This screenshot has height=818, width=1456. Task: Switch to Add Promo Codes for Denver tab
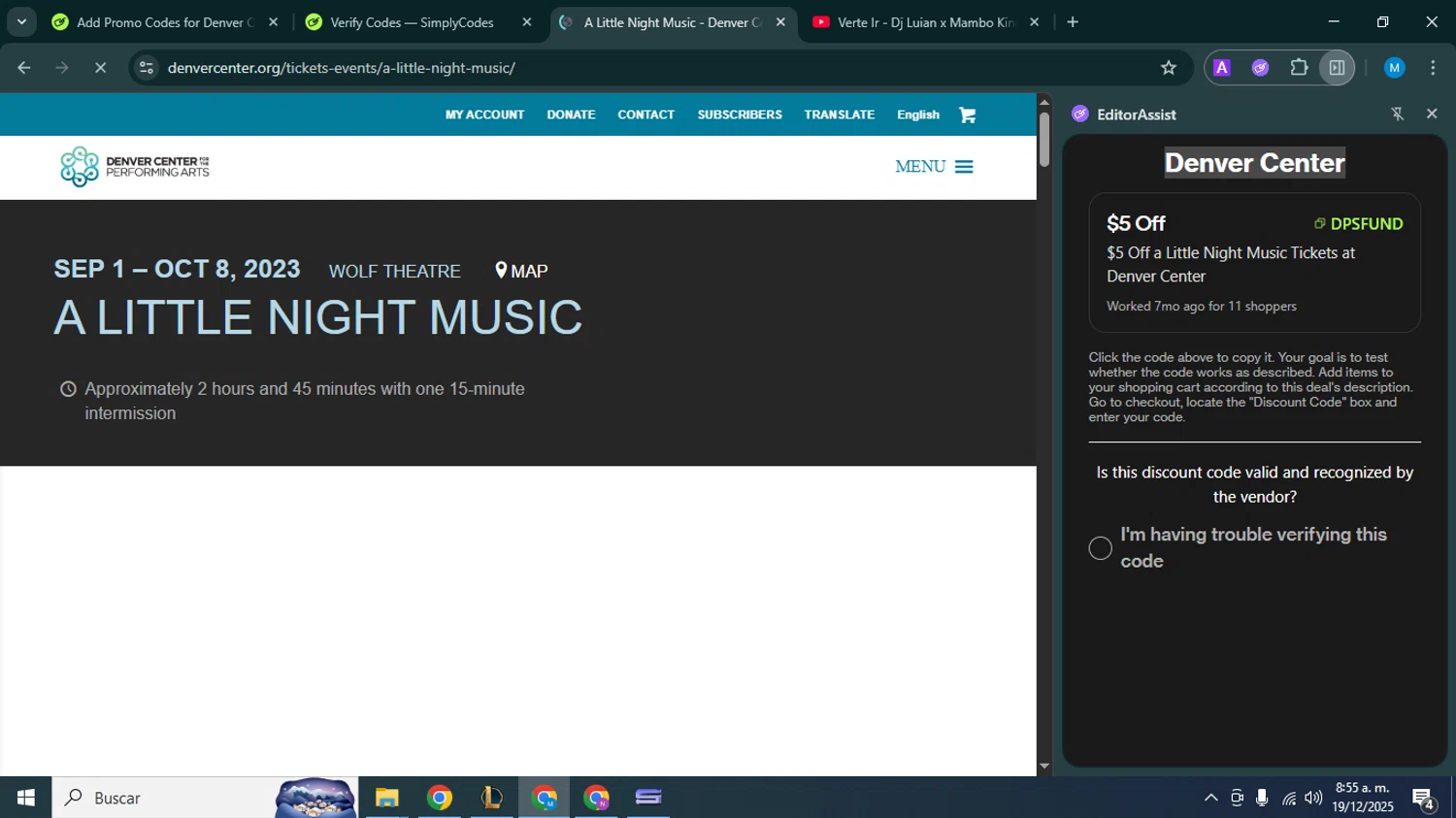click(165, 22)
